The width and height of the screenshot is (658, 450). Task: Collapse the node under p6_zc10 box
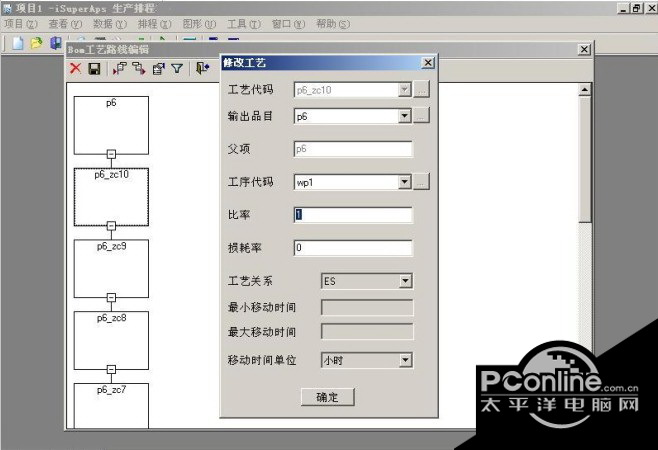tap(111, 226)
